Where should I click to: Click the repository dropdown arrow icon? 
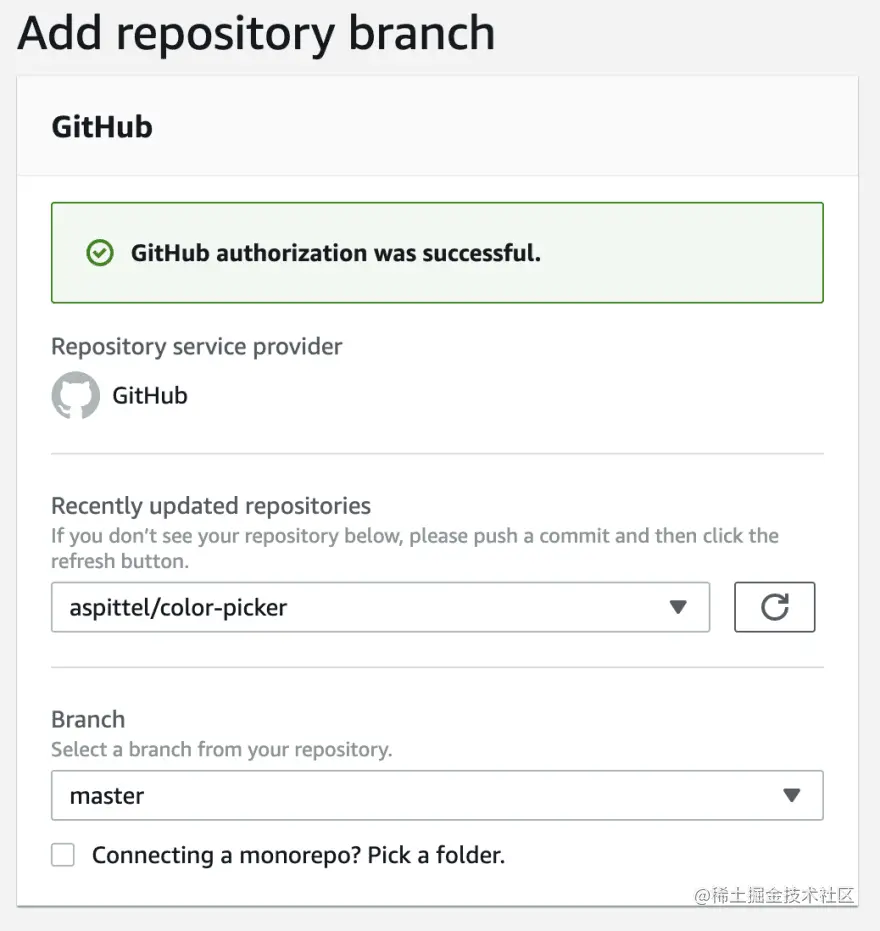click(679, 607)
